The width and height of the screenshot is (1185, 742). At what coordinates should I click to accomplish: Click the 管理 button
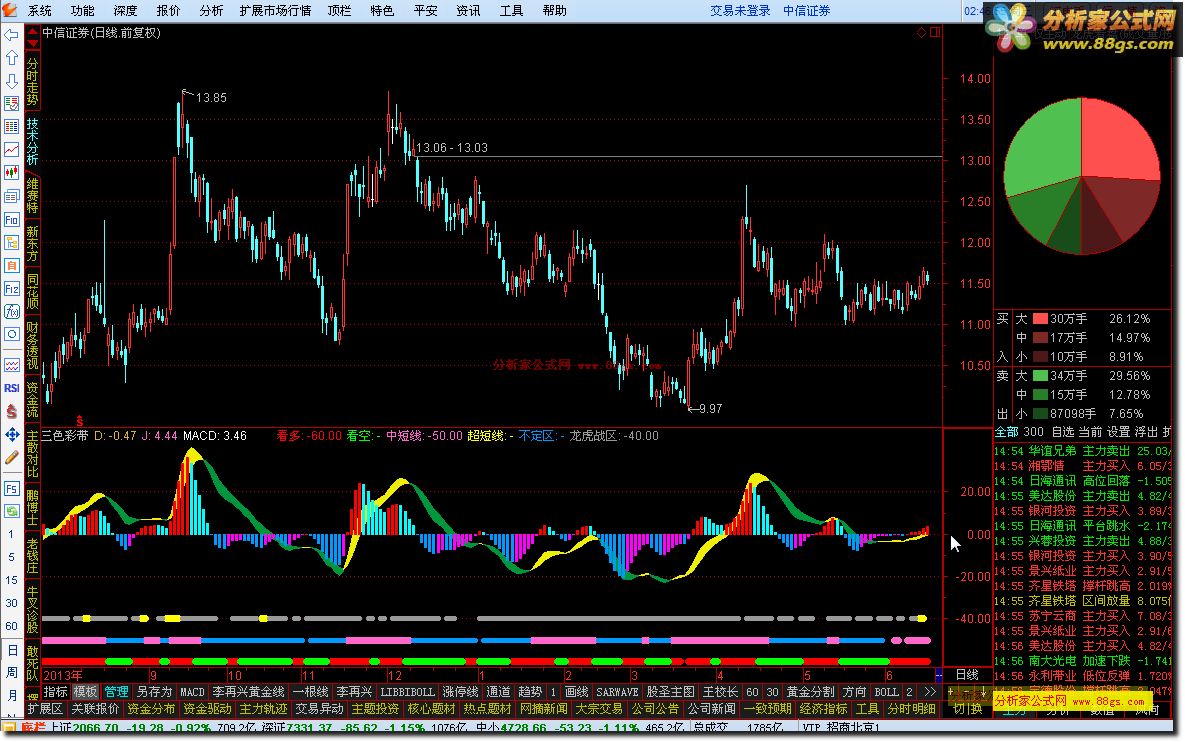coord(116,691)
